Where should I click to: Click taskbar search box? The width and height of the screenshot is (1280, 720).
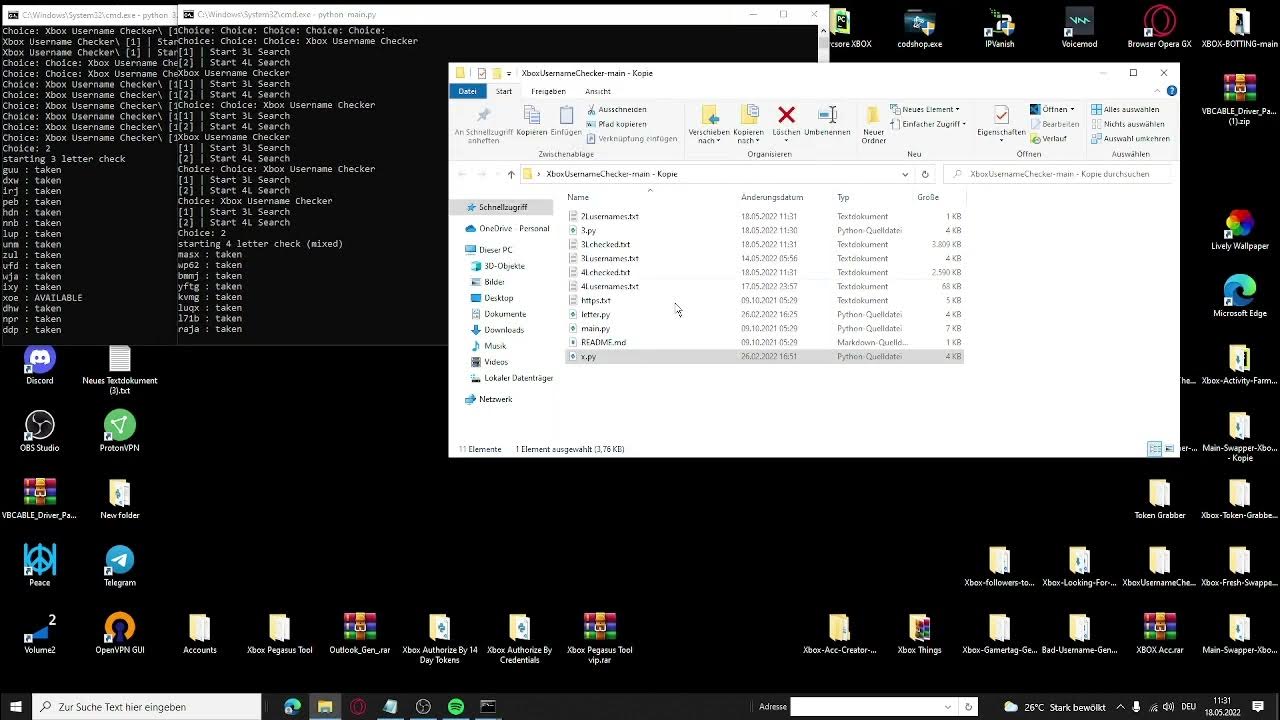click(146, 706)
